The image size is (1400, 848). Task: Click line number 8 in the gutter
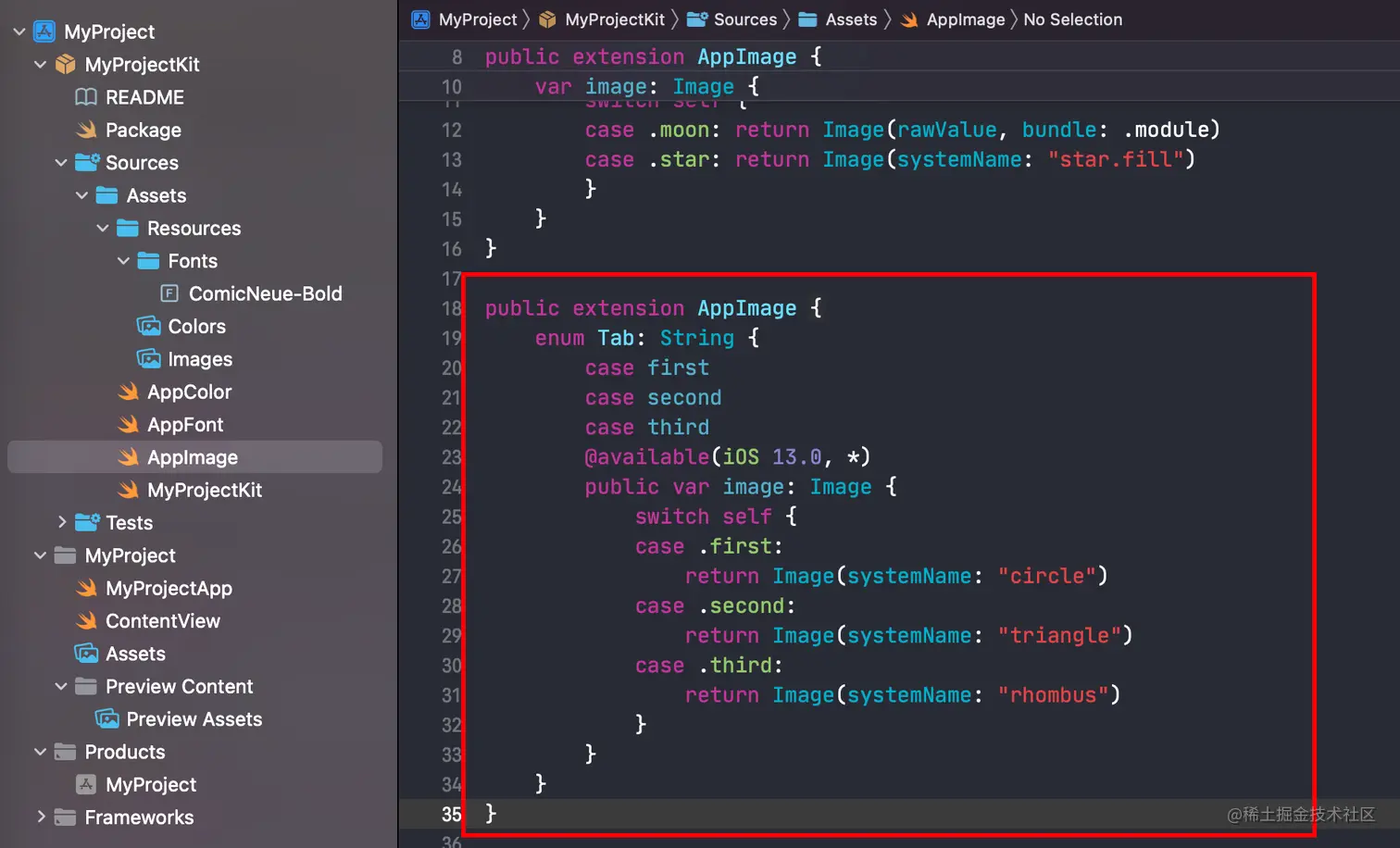point(456,56)
